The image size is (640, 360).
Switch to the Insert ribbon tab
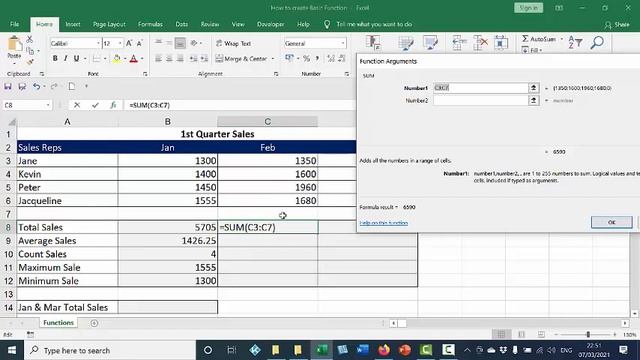click(x=73, y=24)
